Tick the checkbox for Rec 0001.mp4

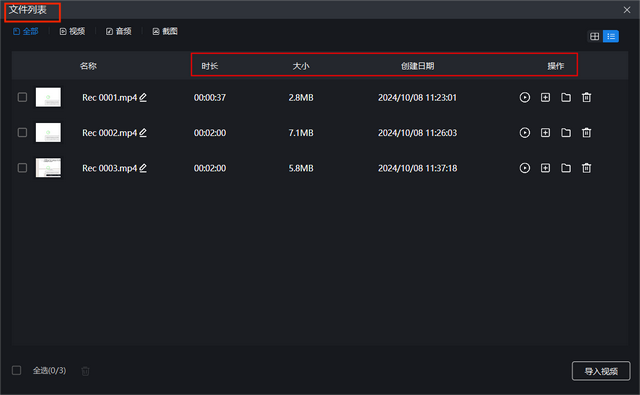coord(22,97)
